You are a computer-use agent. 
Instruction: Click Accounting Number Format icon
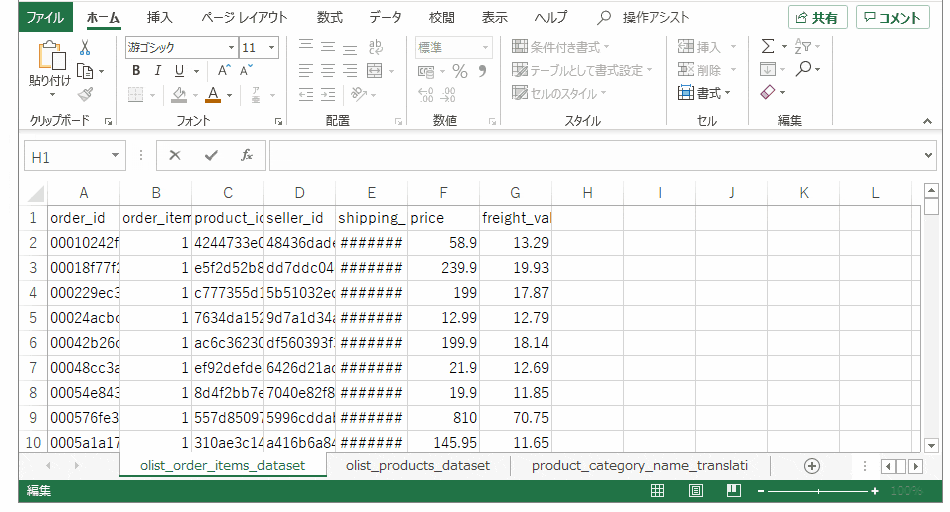coord(426,71)
